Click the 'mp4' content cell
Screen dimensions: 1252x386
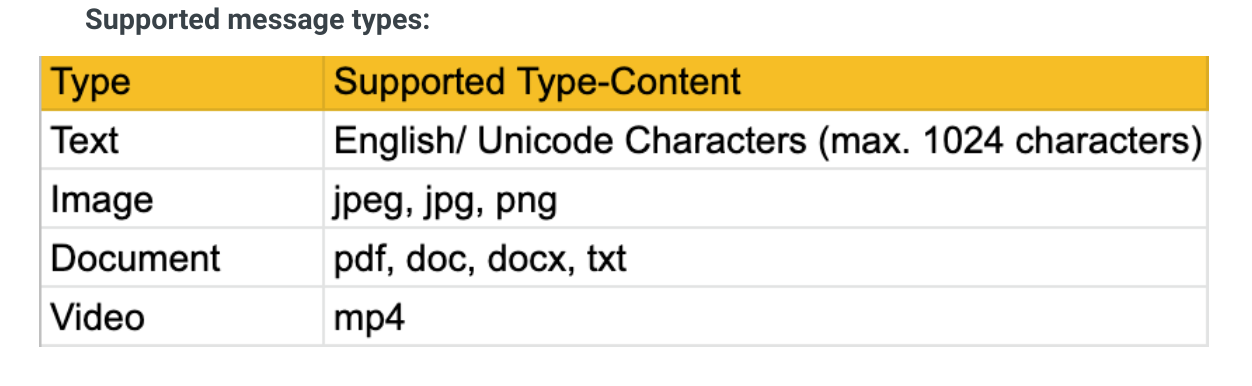pyautogui.click(x=766, y=317)
